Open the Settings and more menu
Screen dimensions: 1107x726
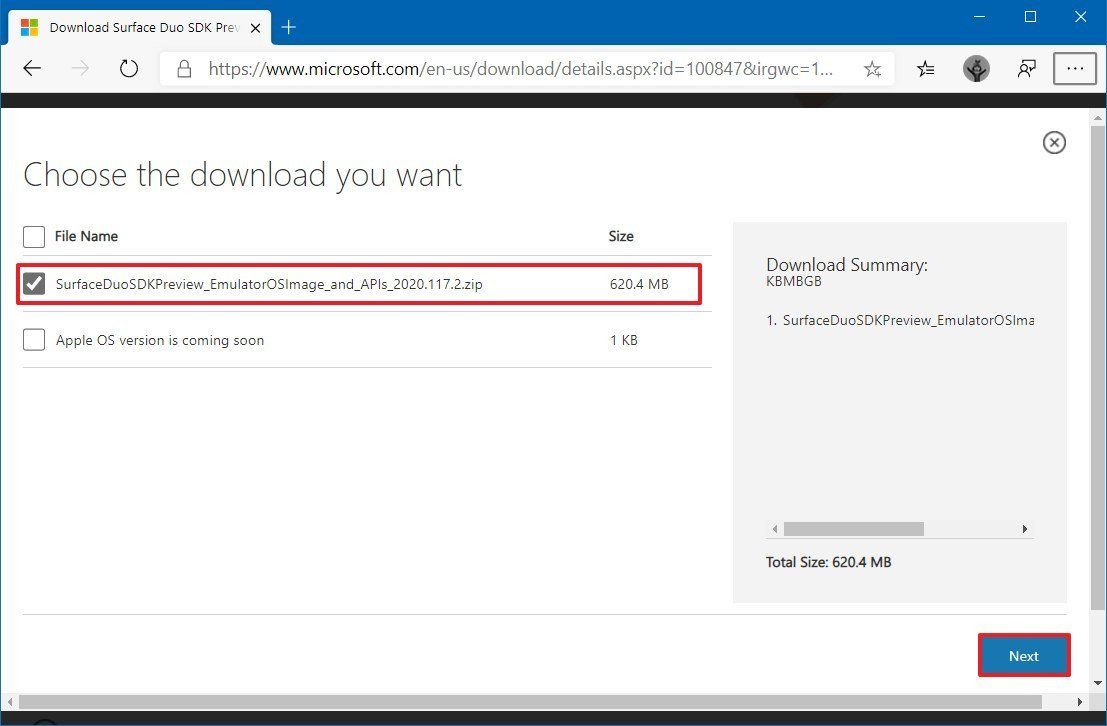point(1075,68)
